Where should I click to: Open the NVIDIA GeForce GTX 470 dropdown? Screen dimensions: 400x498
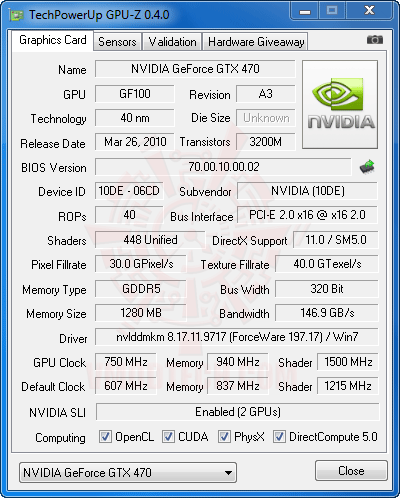point(128,472)
